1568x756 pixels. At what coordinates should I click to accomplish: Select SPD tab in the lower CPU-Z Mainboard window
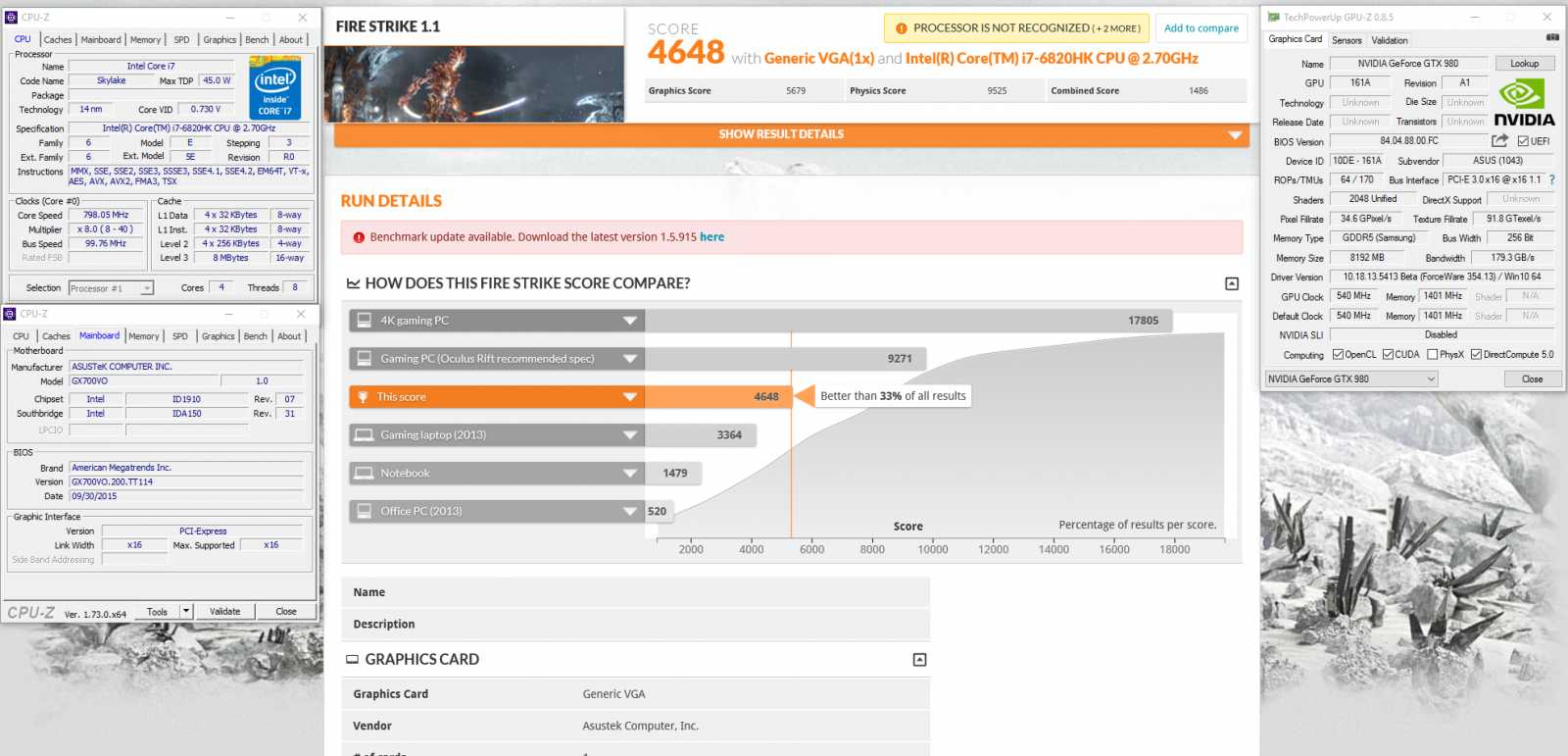click(180, 336)
